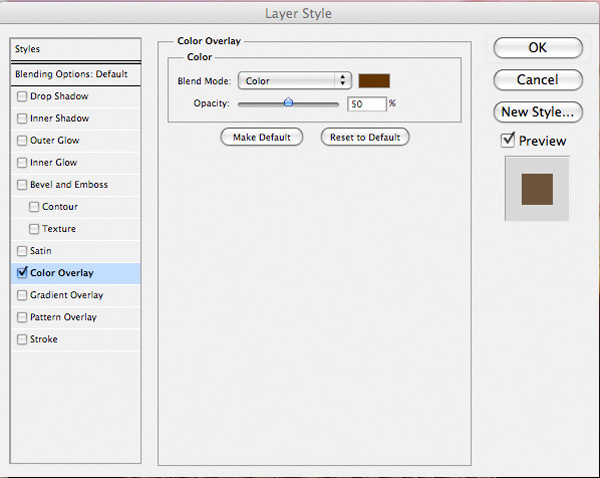Enable the Inner Shadow checkbox
The height and width of the screenshot is (478, 600).
[x=22, y=118]
